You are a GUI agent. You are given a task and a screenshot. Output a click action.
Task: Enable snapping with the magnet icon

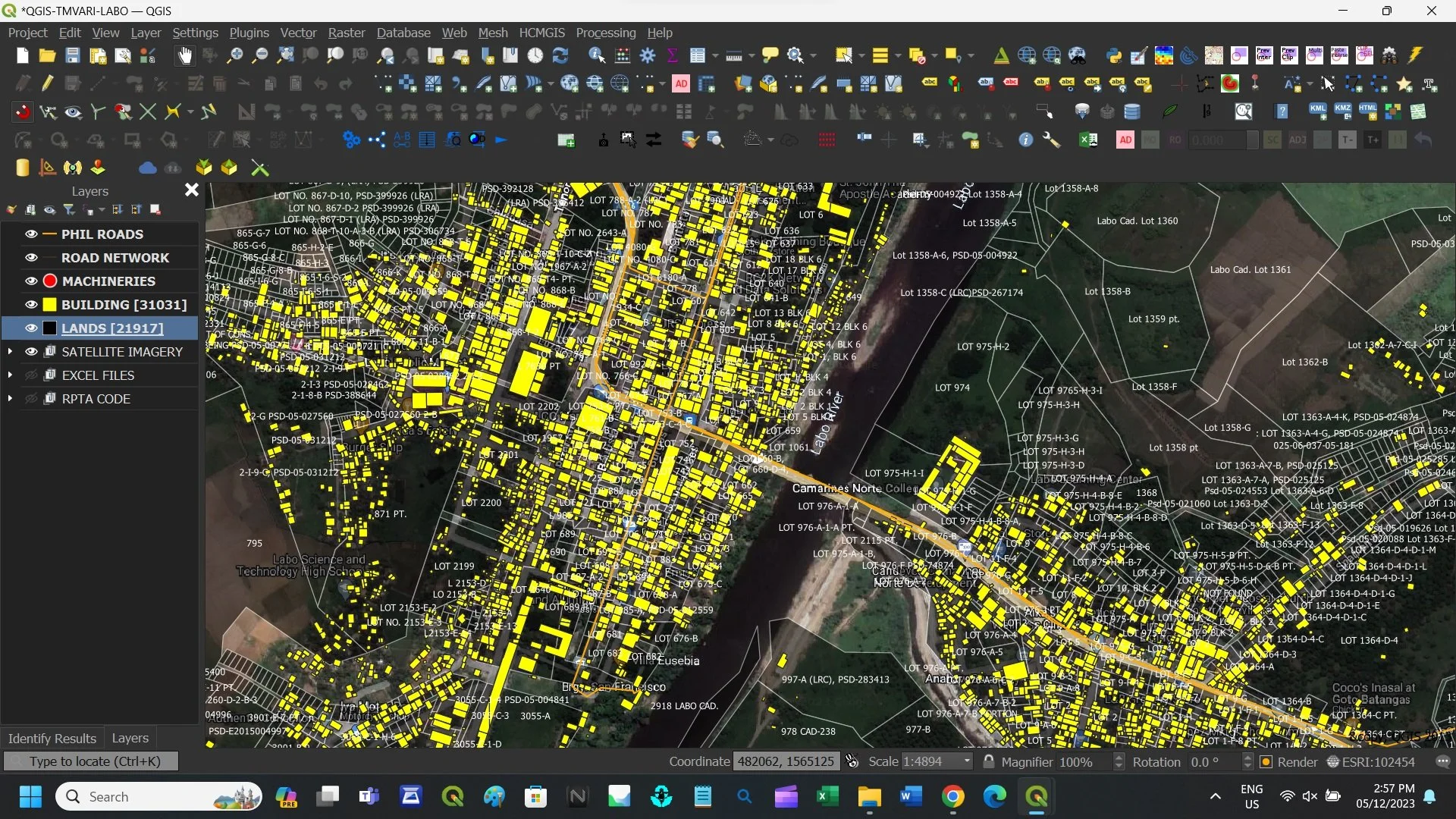23,112
